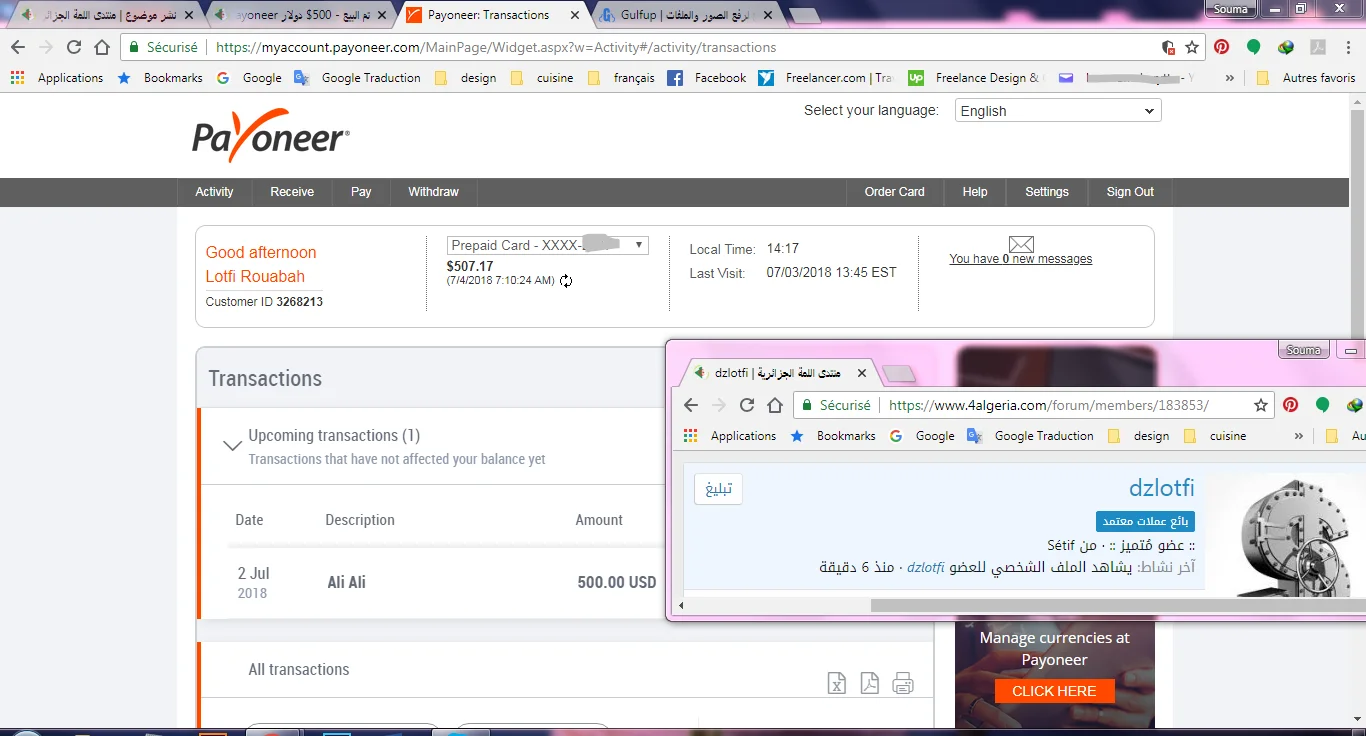Export the transactions list as PDF
1366x736 pixels.
[869, 683]
